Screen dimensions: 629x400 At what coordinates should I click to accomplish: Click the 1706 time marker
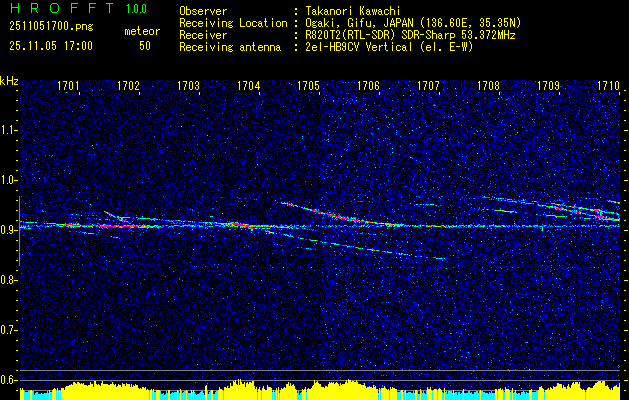pos(368,86)
